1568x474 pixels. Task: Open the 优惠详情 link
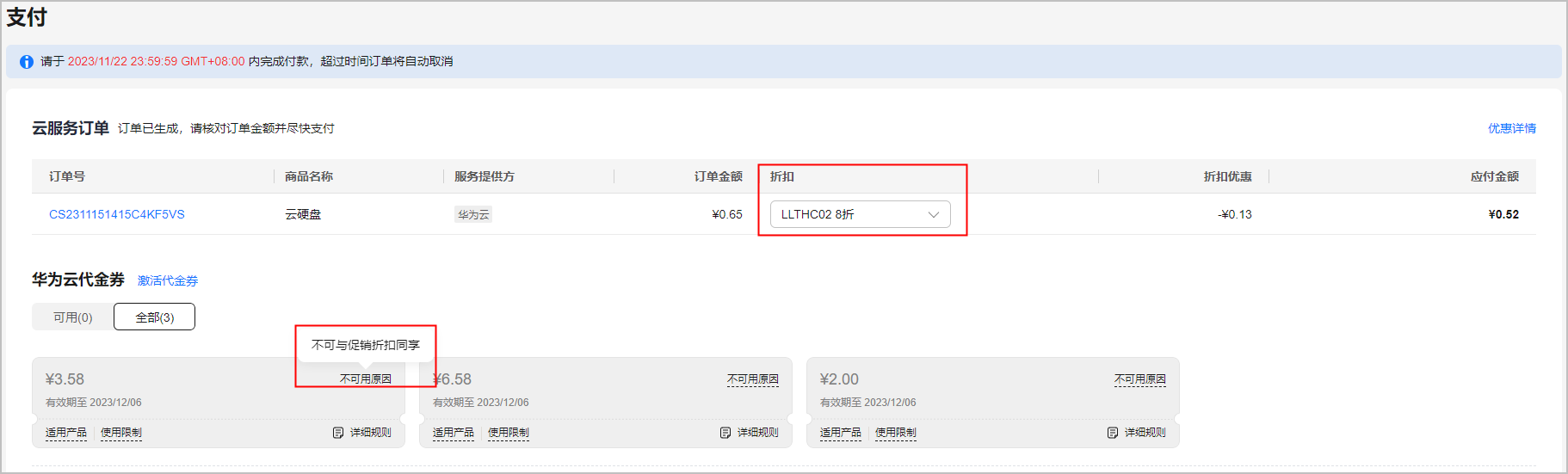tap(1512, 128)
